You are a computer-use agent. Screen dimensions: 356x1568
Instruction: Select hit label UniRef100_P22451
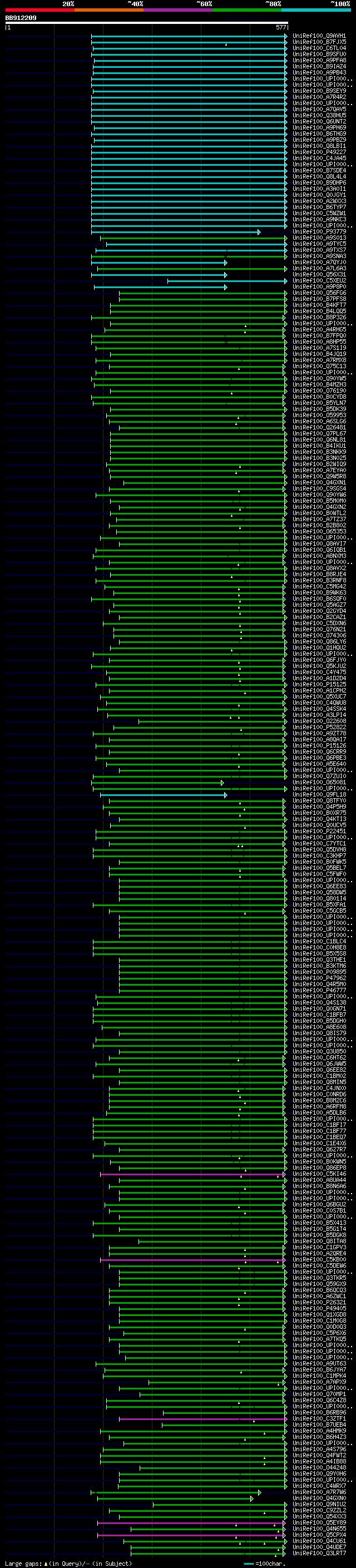click(x=319, y=832)
